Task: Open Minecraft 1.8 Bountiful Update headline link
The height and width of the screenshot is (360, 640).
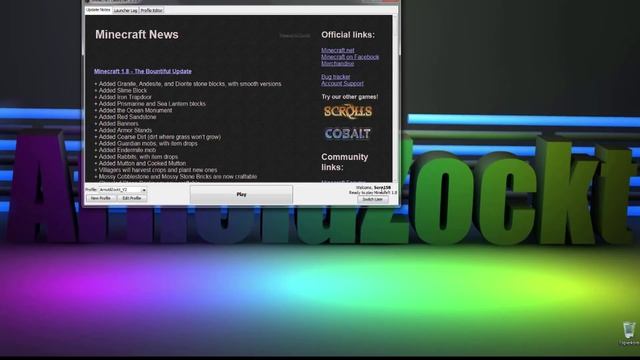Action: pyautogui.click(x=142, y=71)
